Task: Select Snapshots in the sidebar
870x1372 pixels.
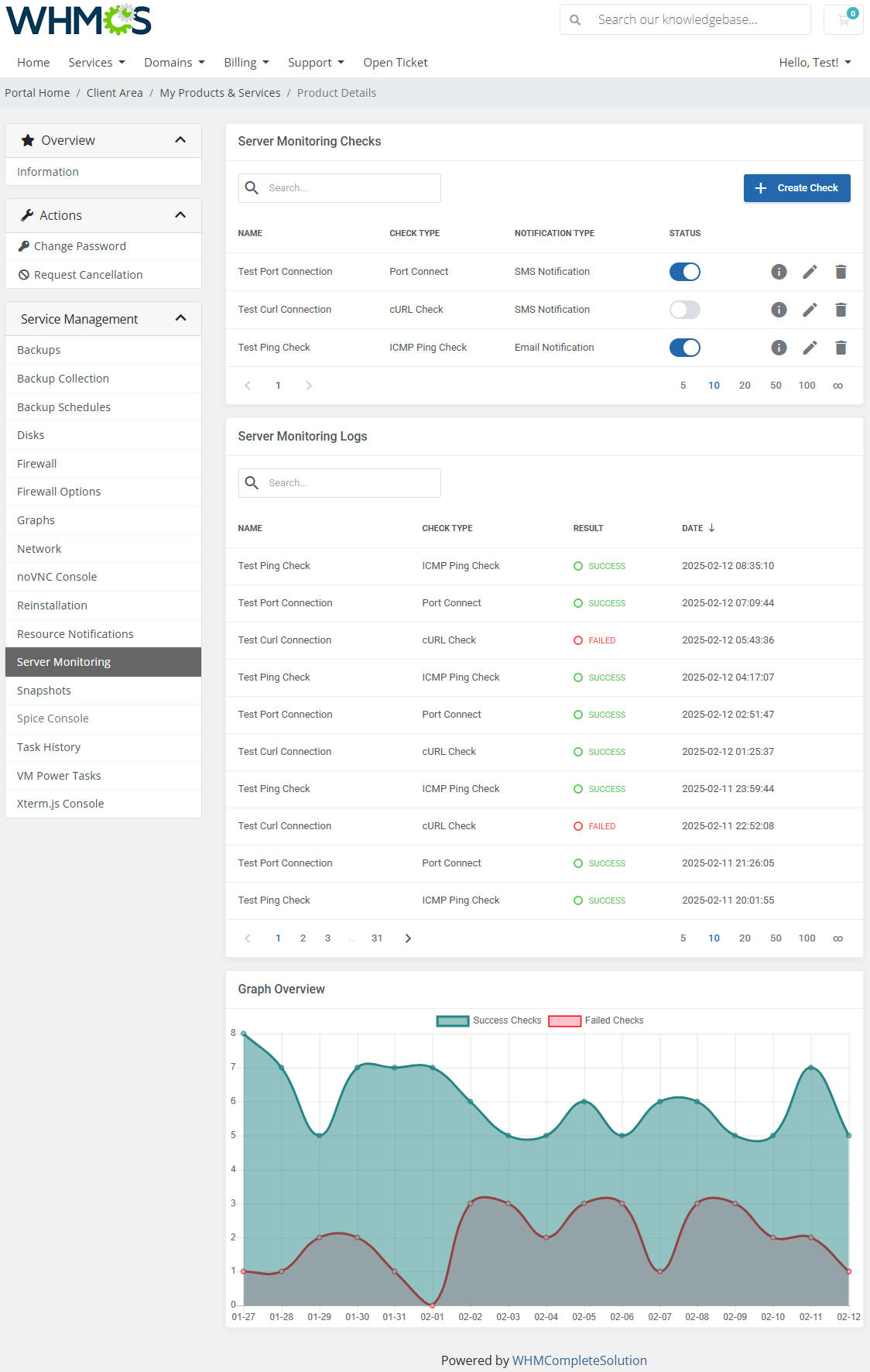Action: point(44,691)
